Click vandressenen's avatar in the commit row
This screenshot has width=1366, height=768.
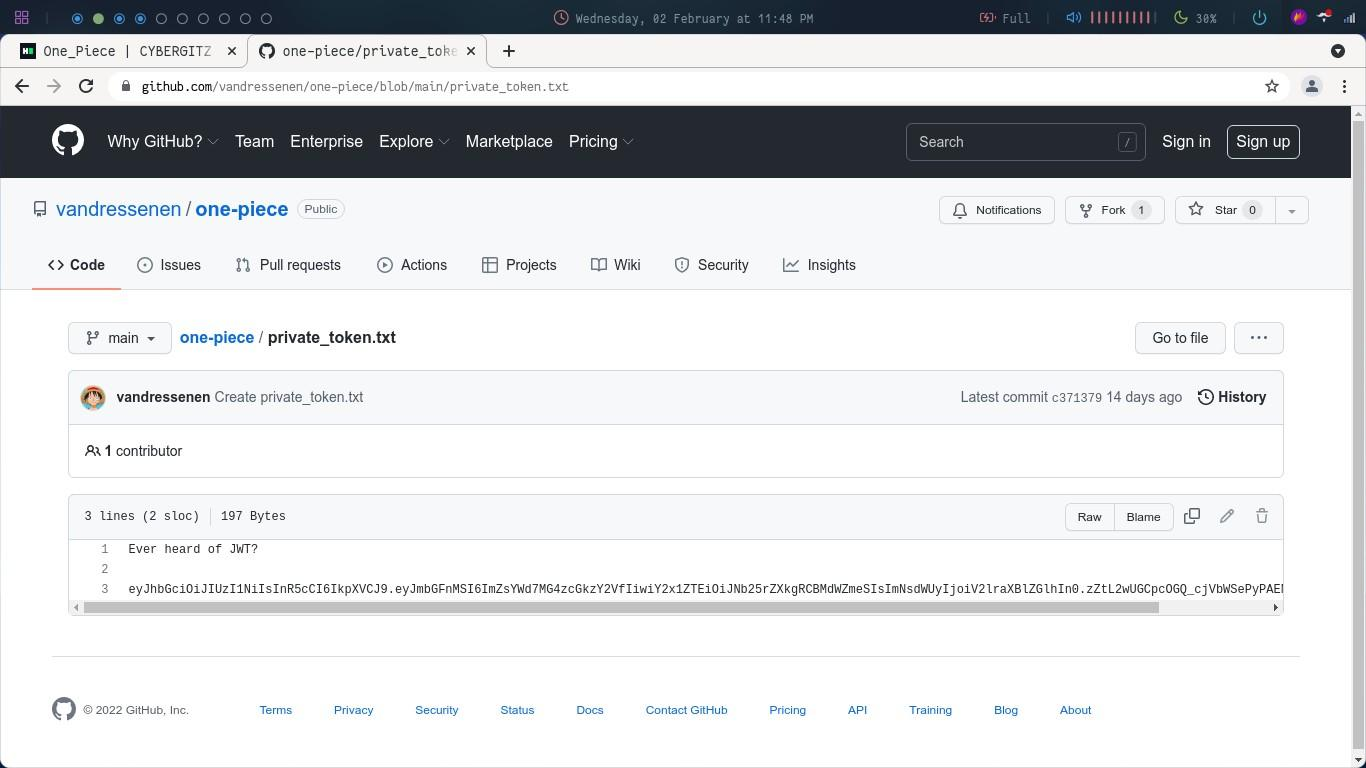pyautogui.click(x=93, y=397)
